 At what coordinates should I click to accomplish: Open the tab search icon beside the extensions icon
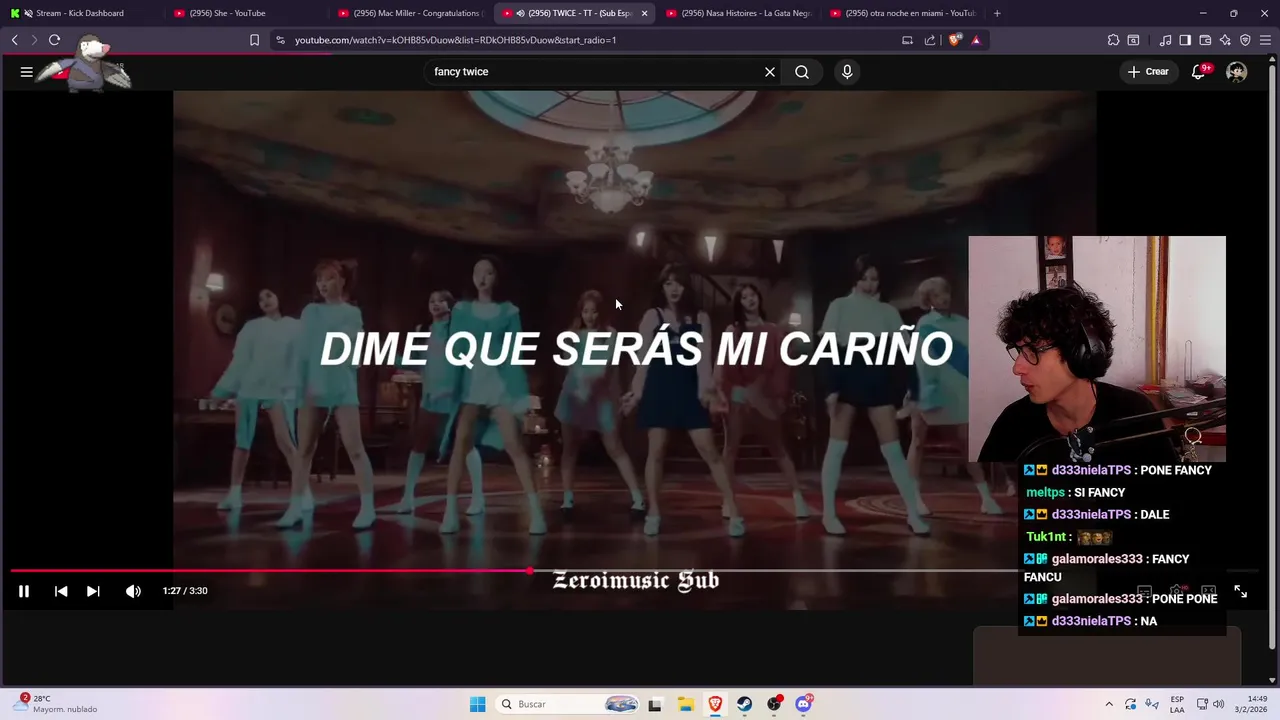pos(1133,40)
